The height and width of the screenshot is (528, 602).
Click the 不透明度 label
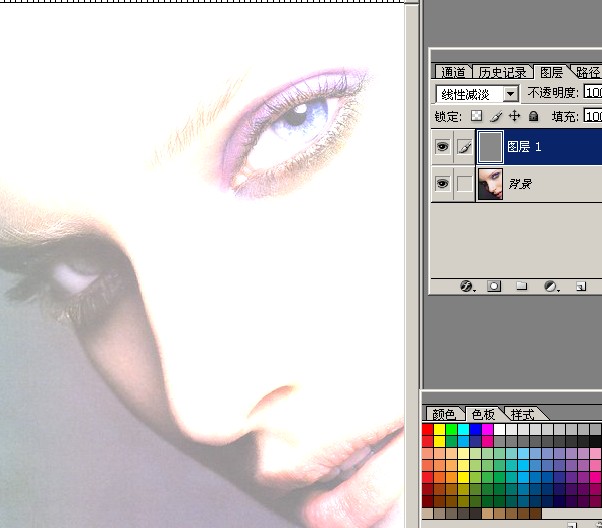(553, 93)
